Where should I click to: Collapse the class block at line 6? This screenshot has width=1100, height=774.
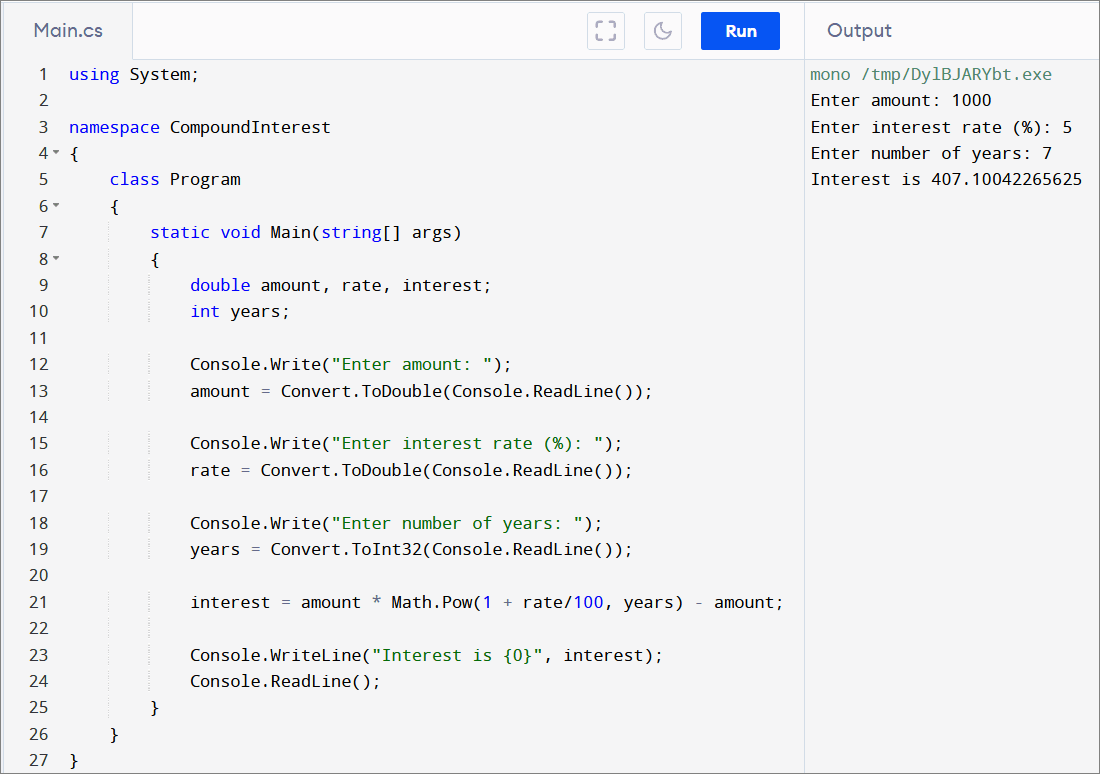(56, 206)
